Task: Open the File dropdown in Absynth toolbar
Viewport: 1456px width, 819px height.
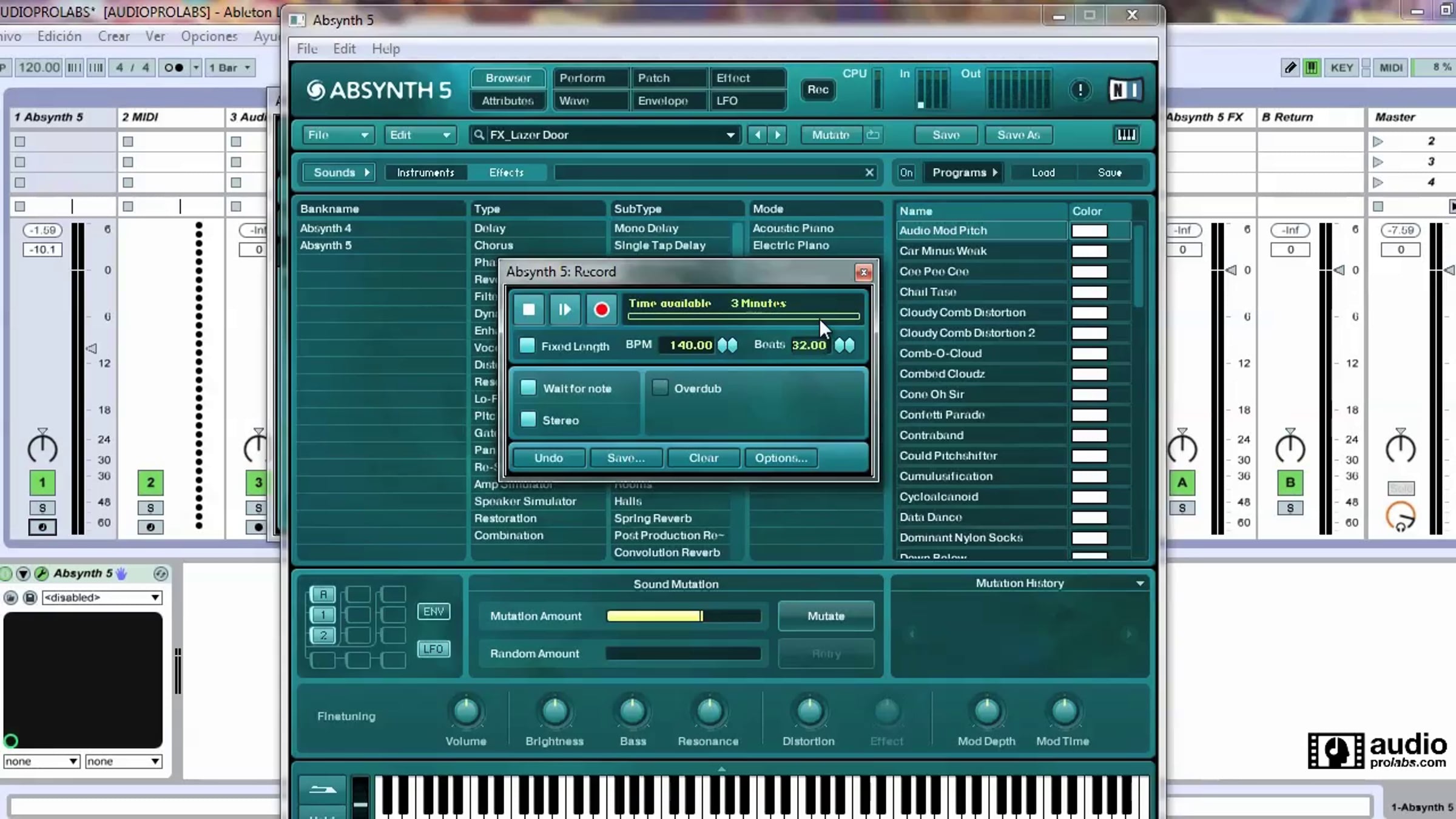Action: click(x=337, y=135)
